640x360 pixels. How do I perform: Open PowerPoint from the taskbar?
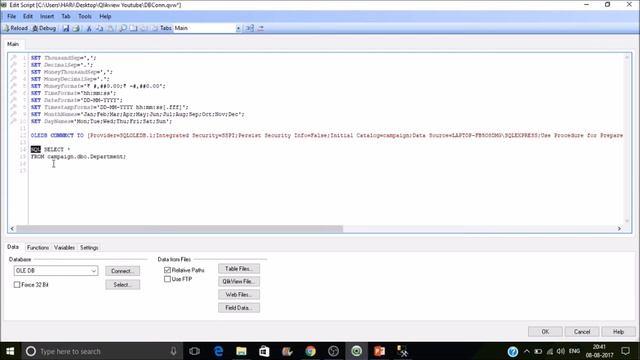[x=379, y=351]
